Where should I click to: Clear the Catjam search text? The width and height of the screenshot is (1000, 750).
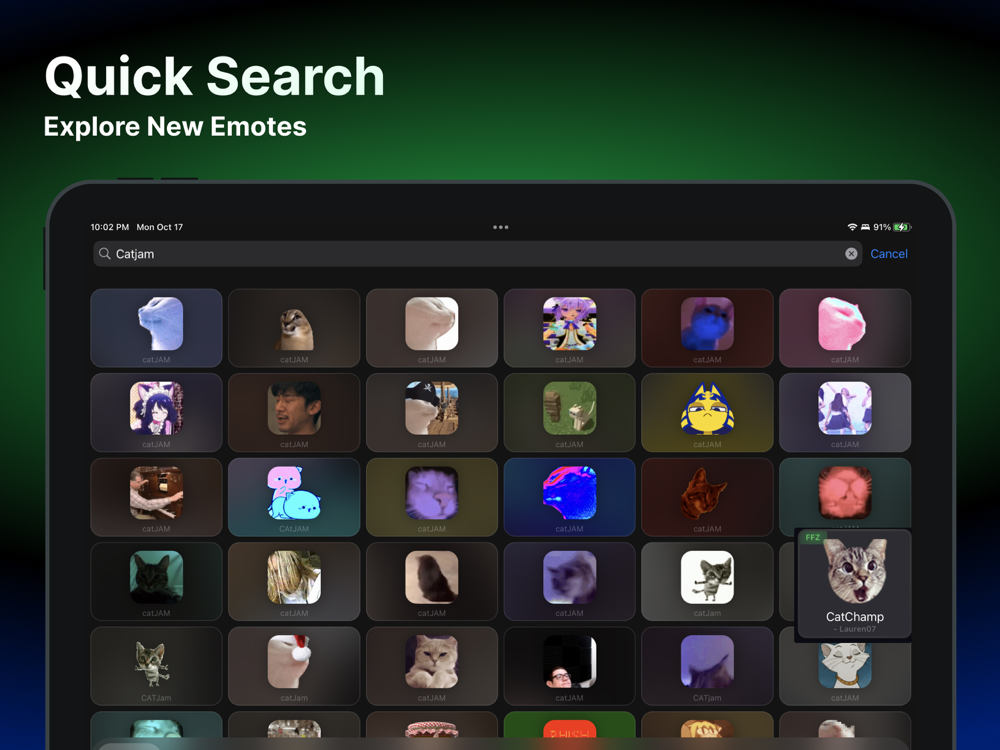click(851, 254)
